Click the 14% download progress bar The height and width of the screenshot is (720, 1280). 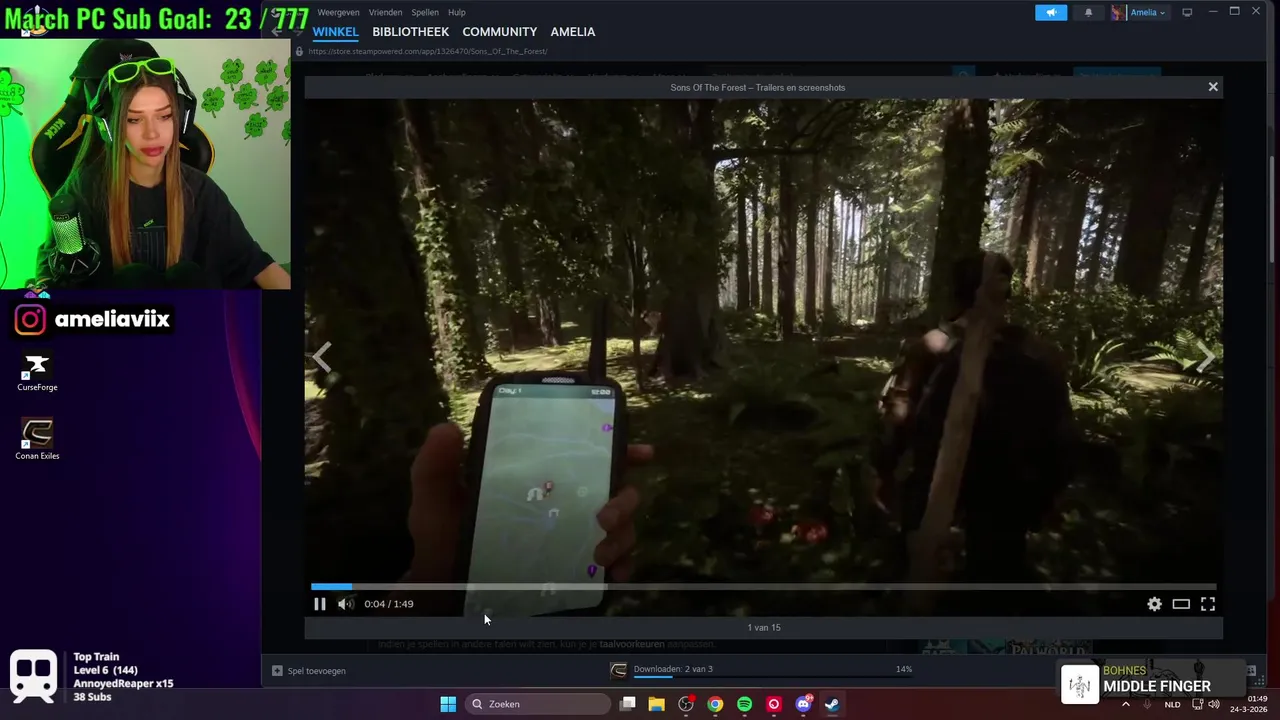[x=772, y=677]
